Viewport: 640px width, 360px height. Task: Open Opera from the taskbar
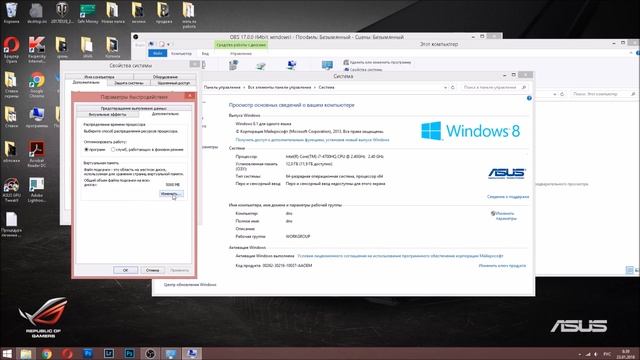pyautogui.click(x=67, y=353)
